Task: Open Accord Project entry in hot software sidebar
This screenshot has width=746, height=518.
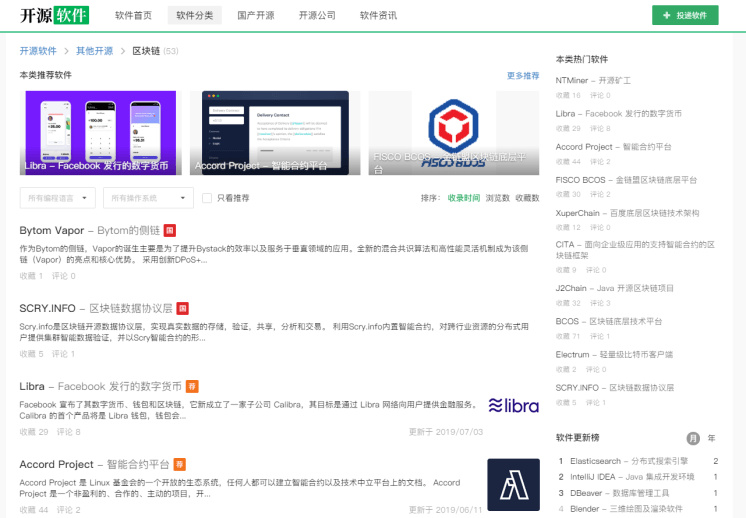Action: point(613,147)
